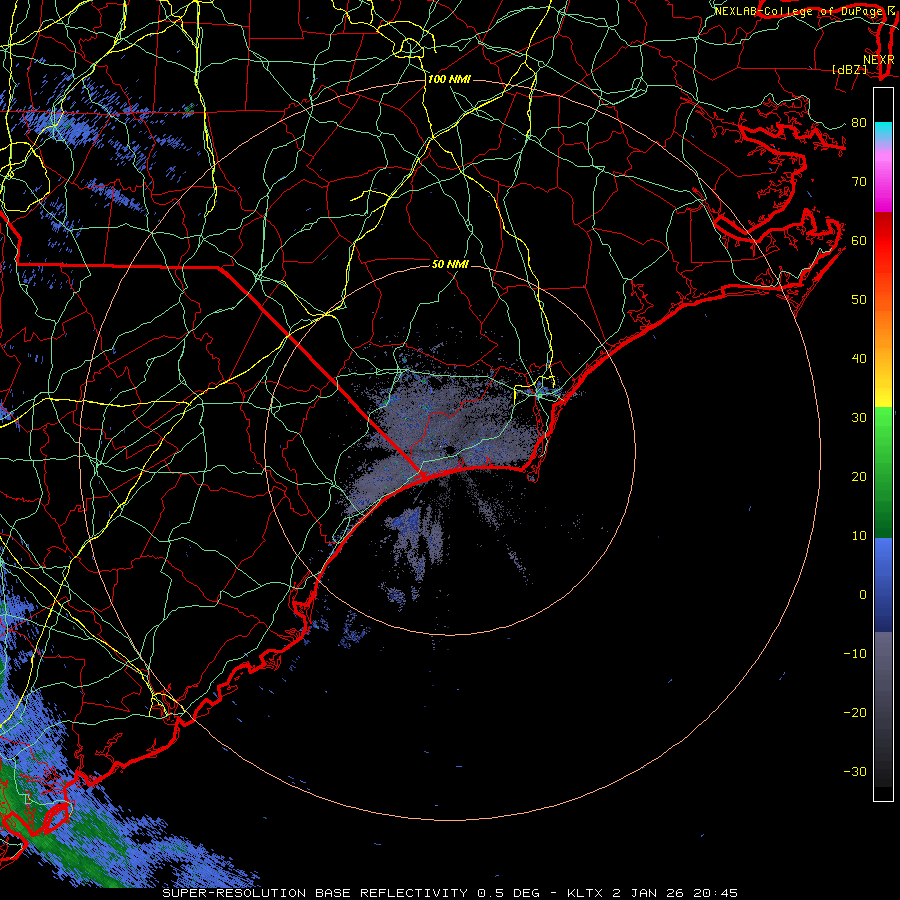Click the 40 value on the dBZ scale
The width and height of the screenshot is (900, 900).
point(859,359)
